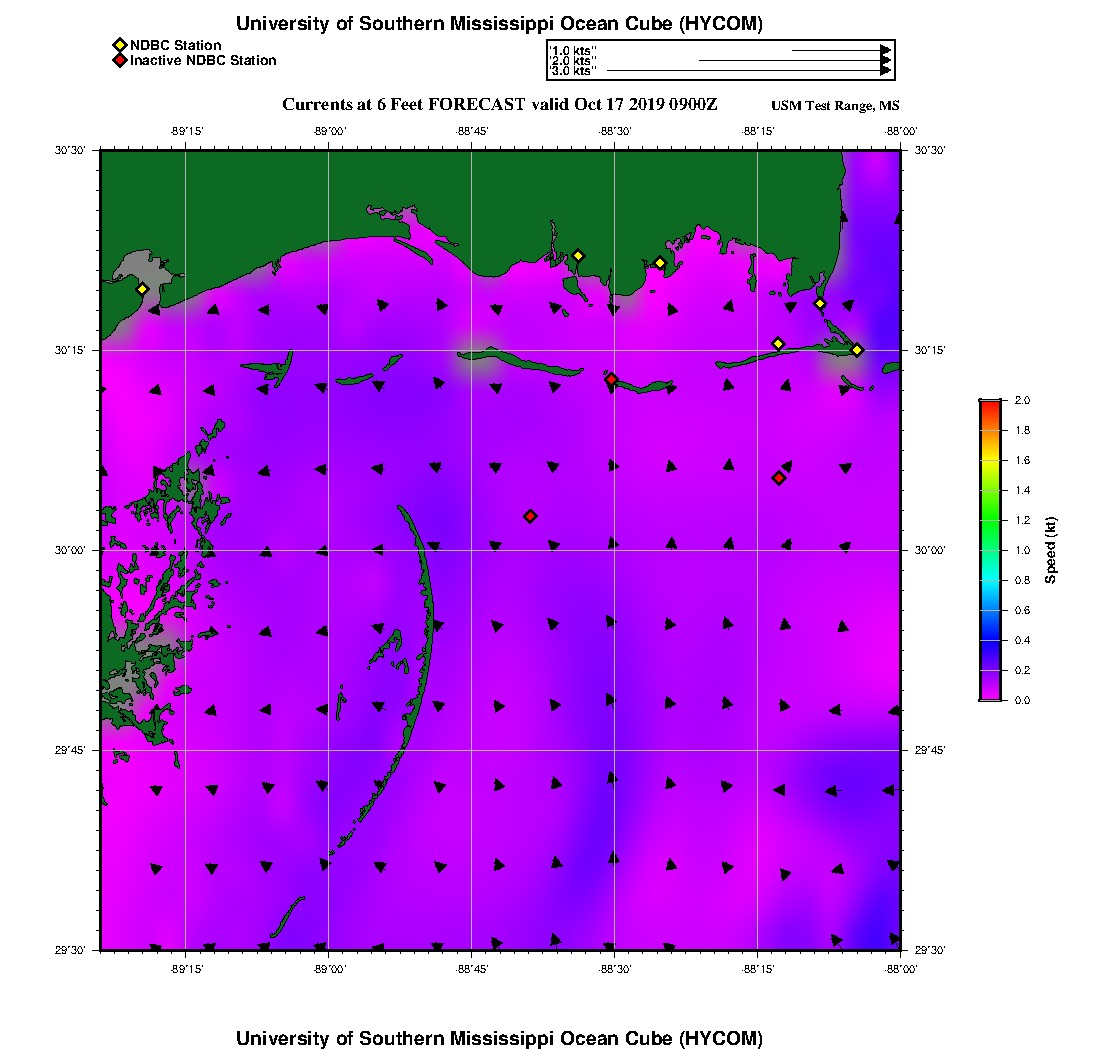Screen dimensions: 1100x1050
Task: Click the bottom '-89°00'' longitude axis label
Action: coord(329,969)
